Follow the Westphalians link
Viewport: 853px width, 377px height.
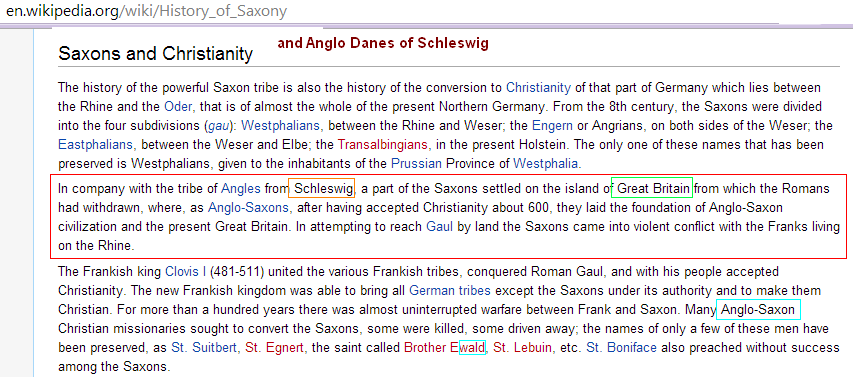(x=281, y=126)
